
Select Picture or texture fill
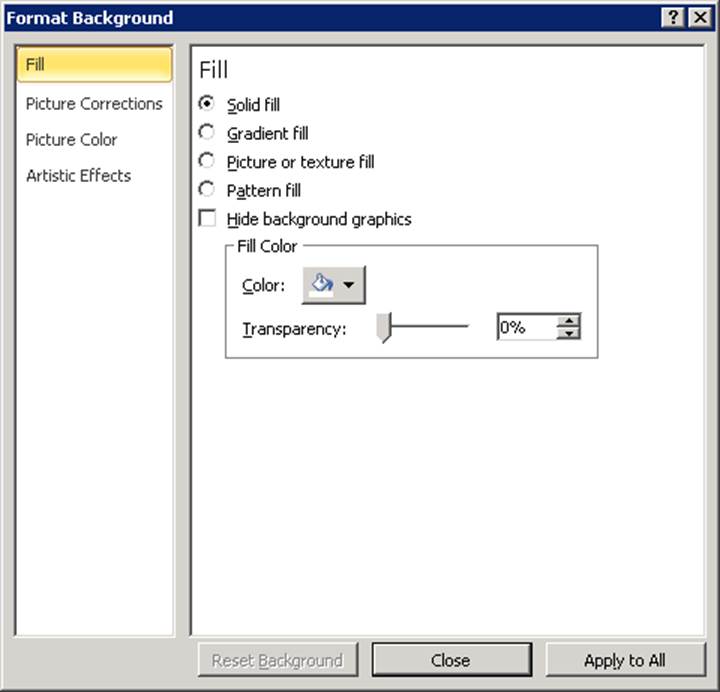(x=207, y=161)
